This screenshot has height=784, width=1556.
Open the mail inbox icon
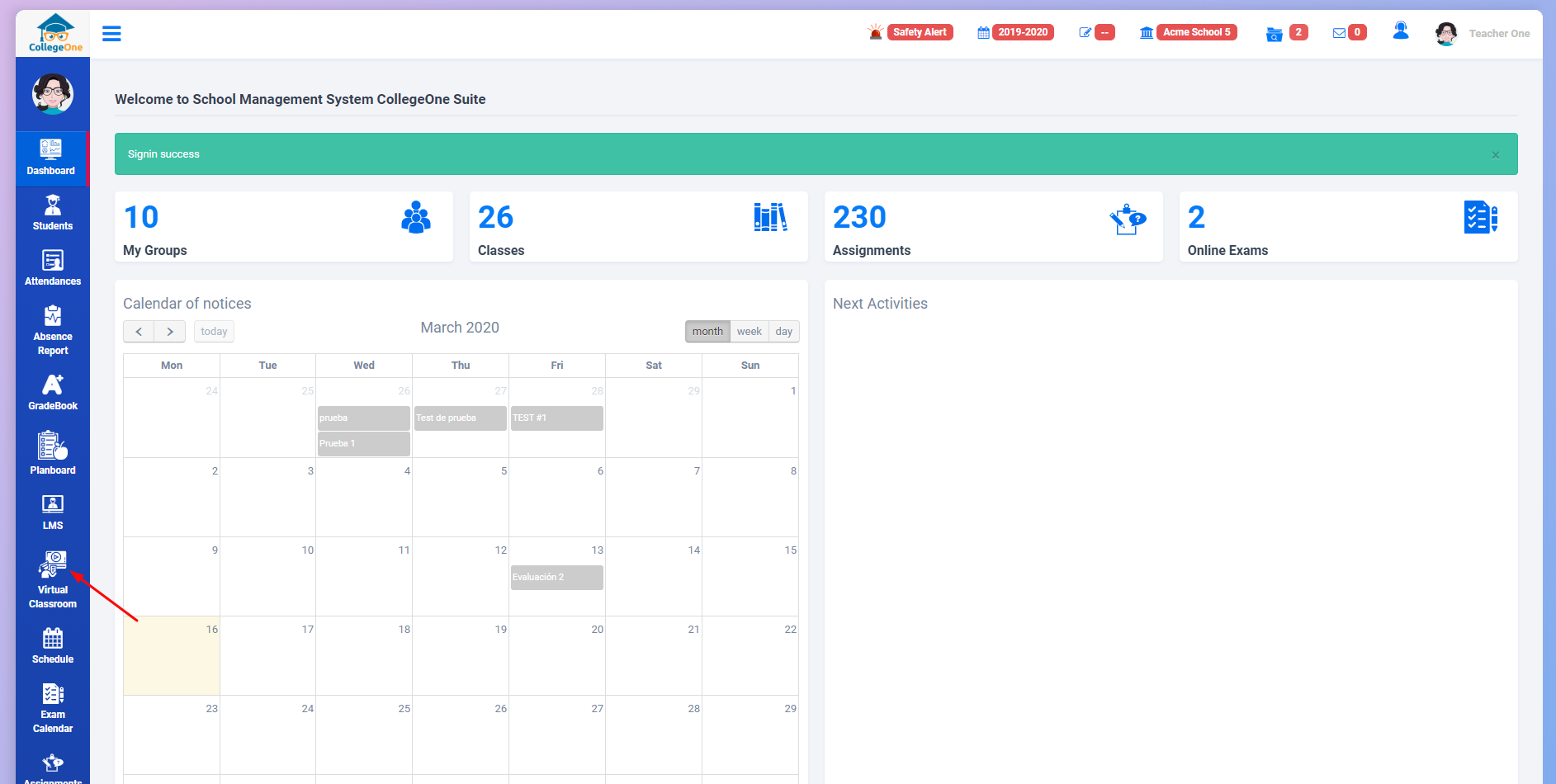(x=1340, y=33)
